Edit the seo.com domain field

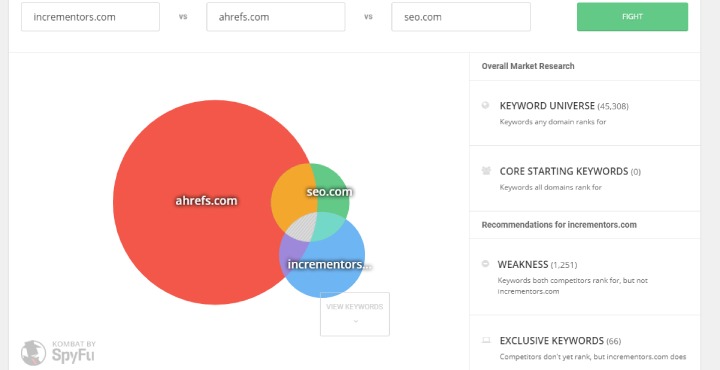461,17
